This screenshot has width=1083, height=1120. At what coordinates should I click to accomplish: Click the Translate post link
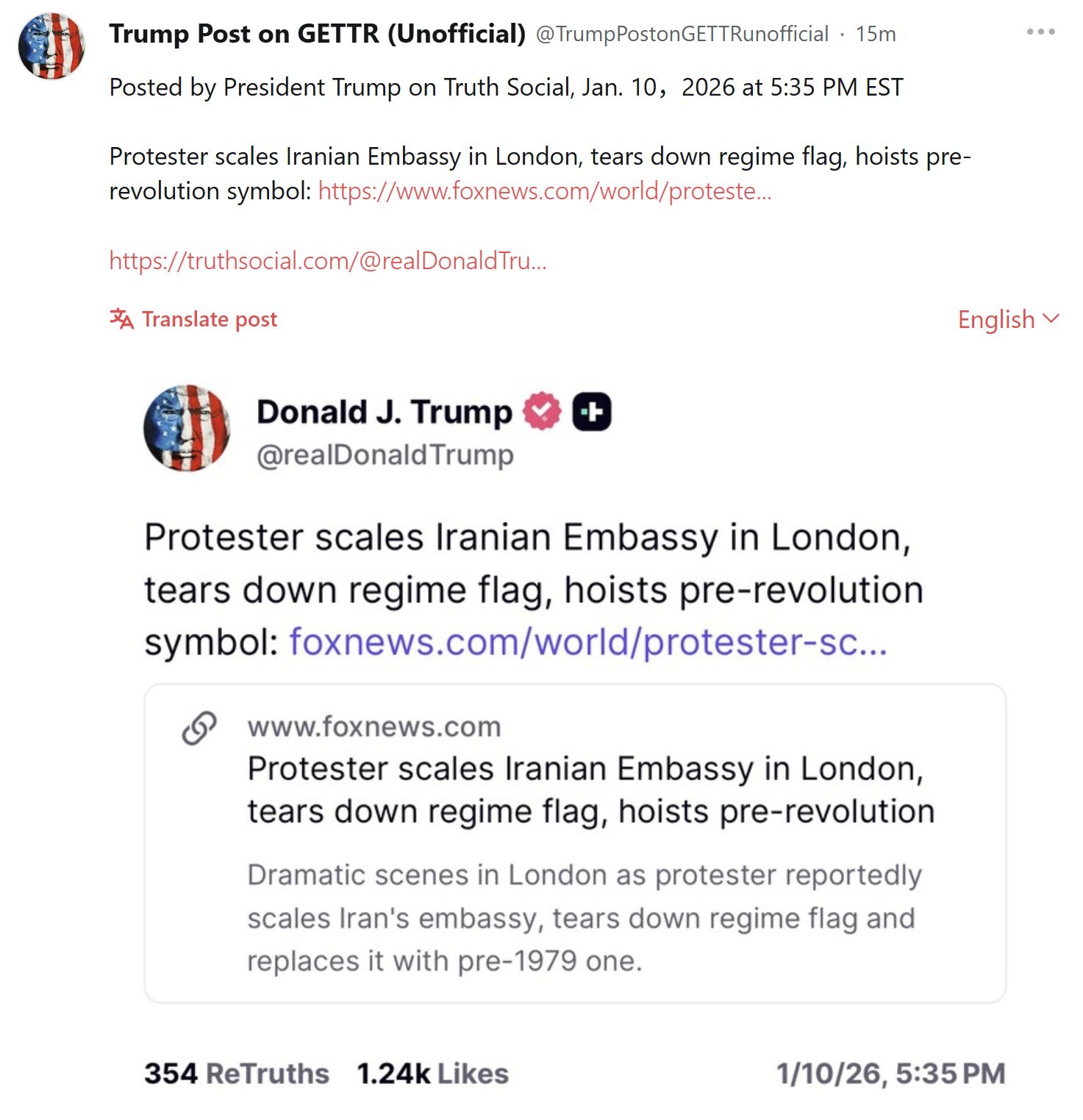[210, 319]
